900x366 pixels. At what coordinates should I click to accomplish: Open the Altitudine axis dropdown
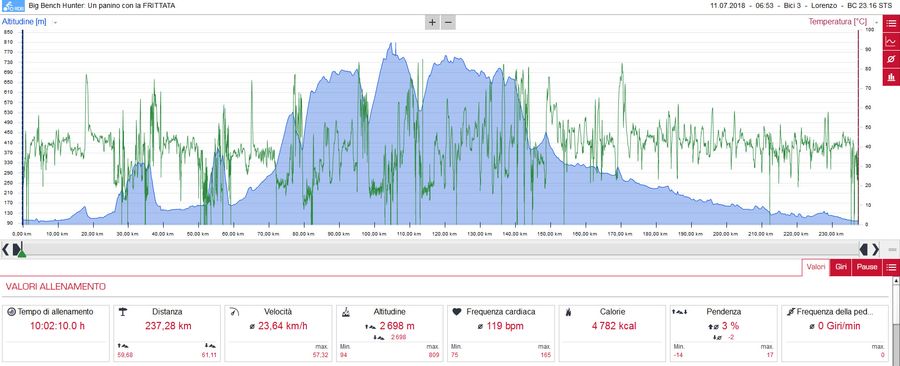point(55,23)
